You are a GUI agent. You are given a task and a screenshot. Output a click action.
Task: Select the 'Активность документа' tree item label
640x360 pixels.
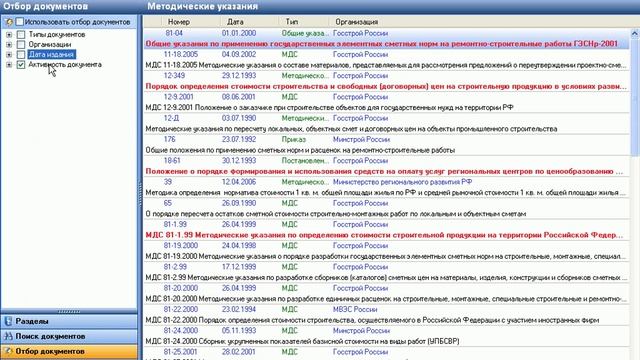pos(65,64)
